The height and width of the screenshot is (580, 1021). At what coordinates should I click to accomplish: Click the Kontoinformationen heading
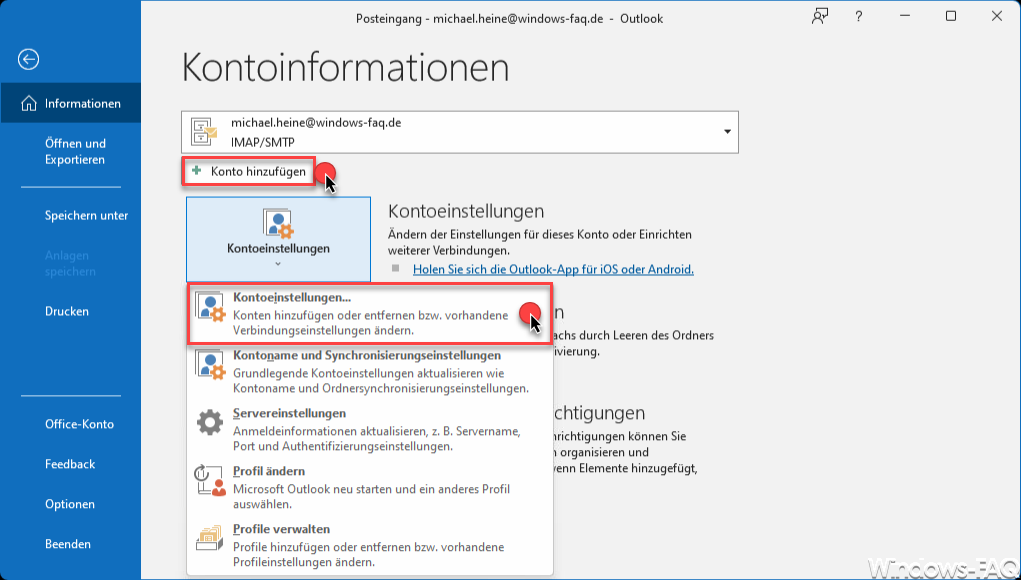(x=345, y=67)
